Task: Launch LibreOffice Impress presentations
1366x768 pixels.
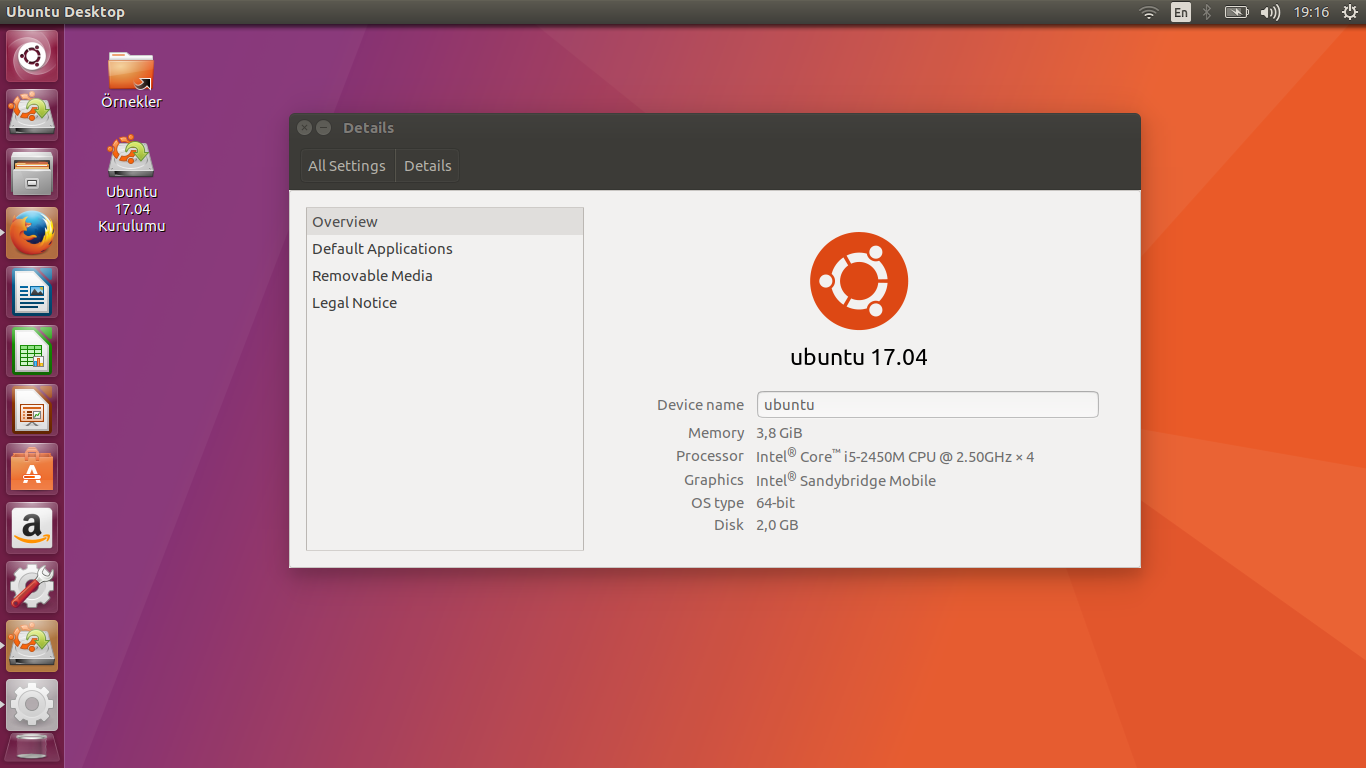Action: click(x=32, y=410)
